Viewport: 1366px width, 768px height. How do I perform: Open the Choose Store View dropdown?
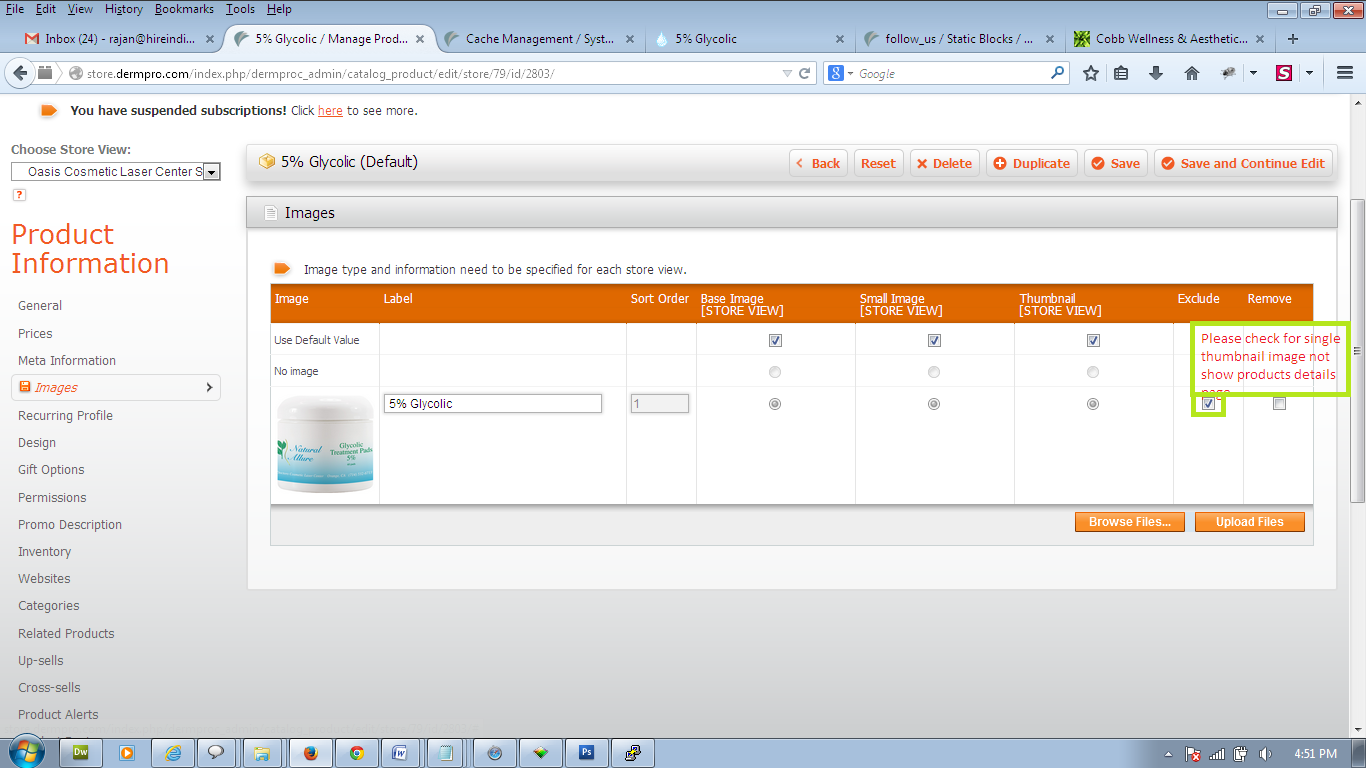115,172
